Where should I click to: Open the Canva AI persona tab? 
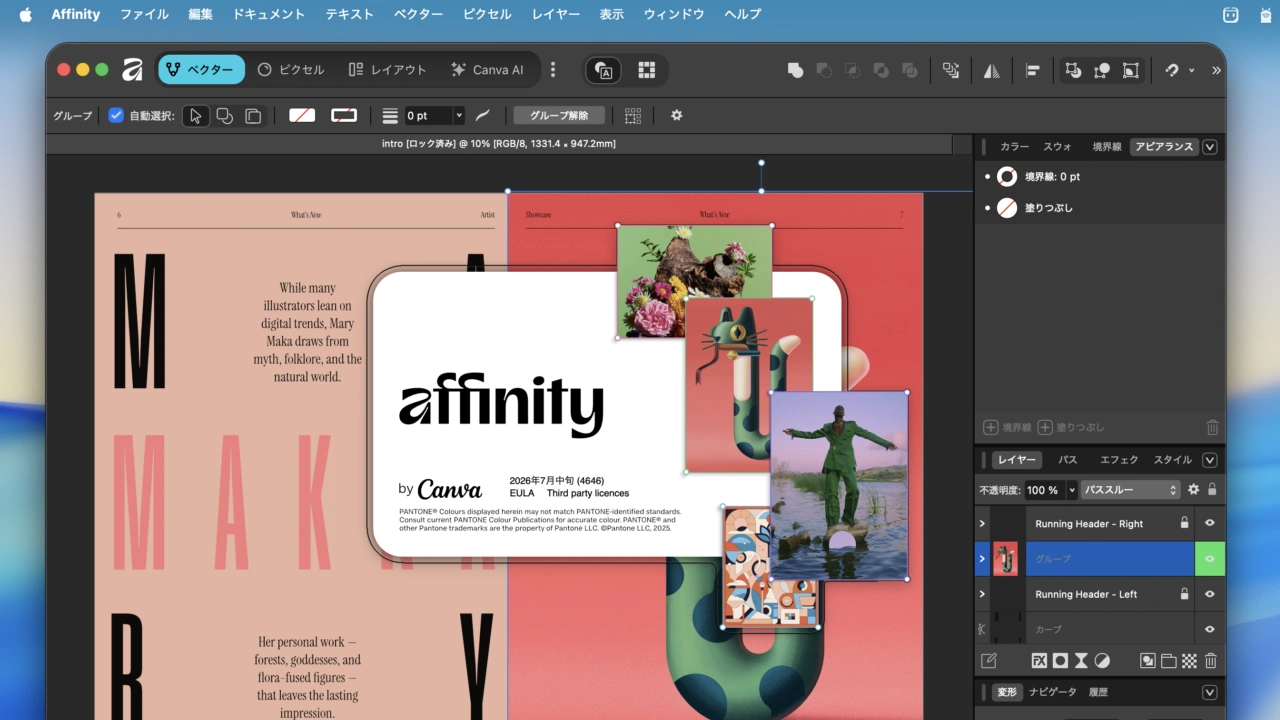(x=487, y=70)
